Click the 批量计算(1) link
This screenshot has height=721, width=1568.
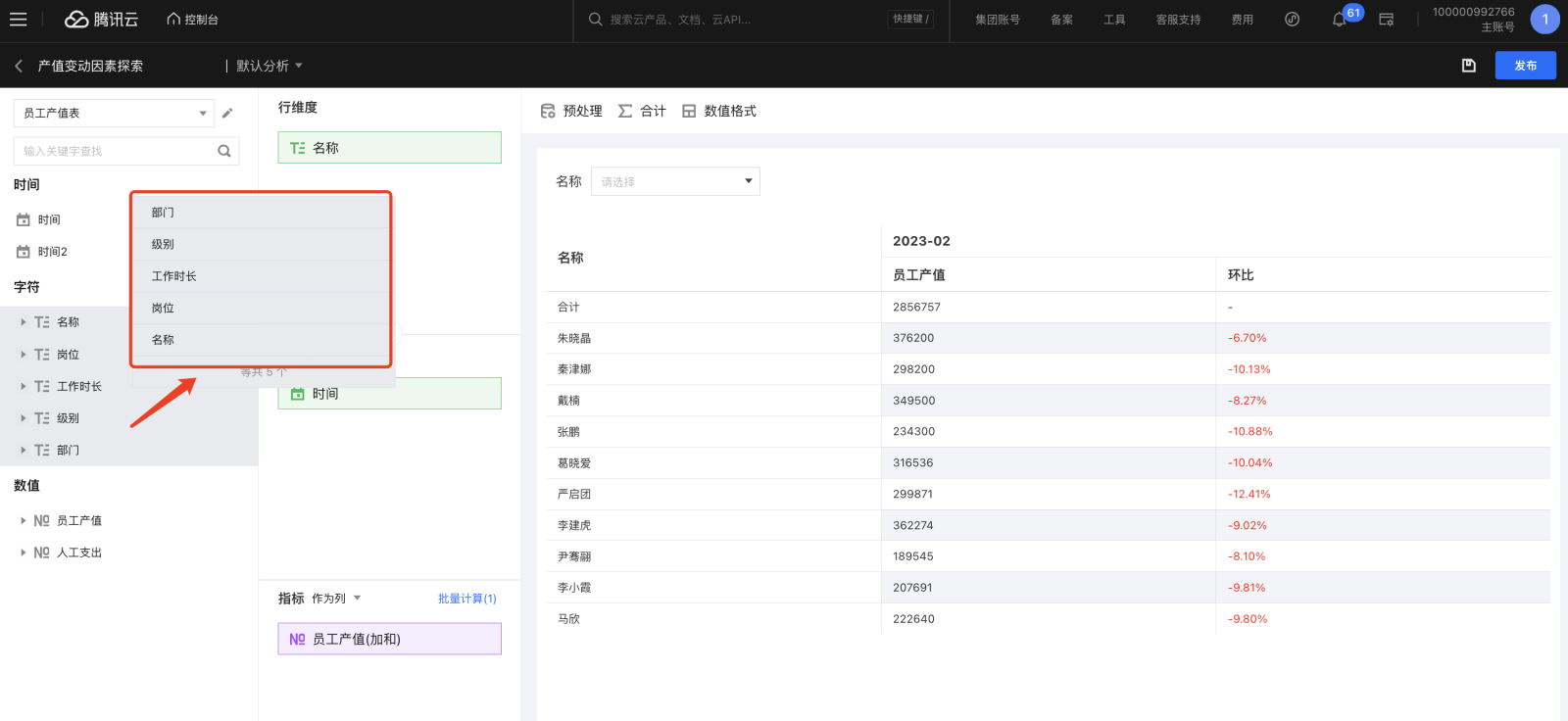[x=466, y=599]
